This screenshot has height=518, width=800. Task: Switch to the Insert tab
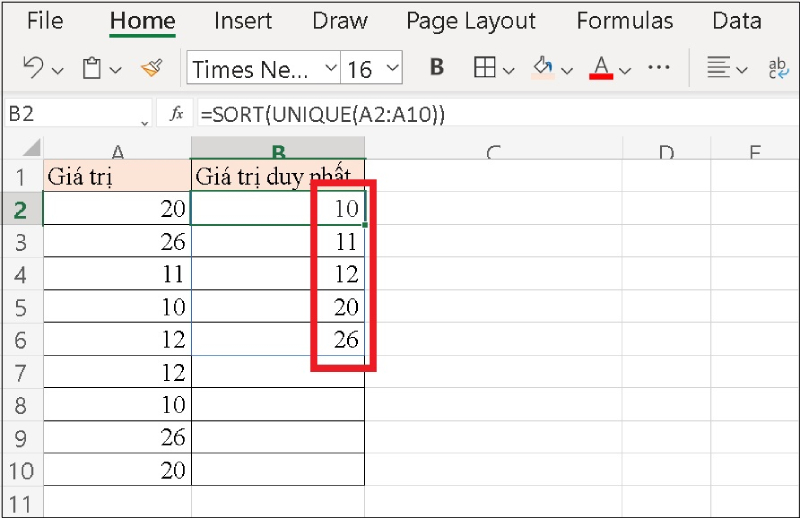(x=241, y=21)
